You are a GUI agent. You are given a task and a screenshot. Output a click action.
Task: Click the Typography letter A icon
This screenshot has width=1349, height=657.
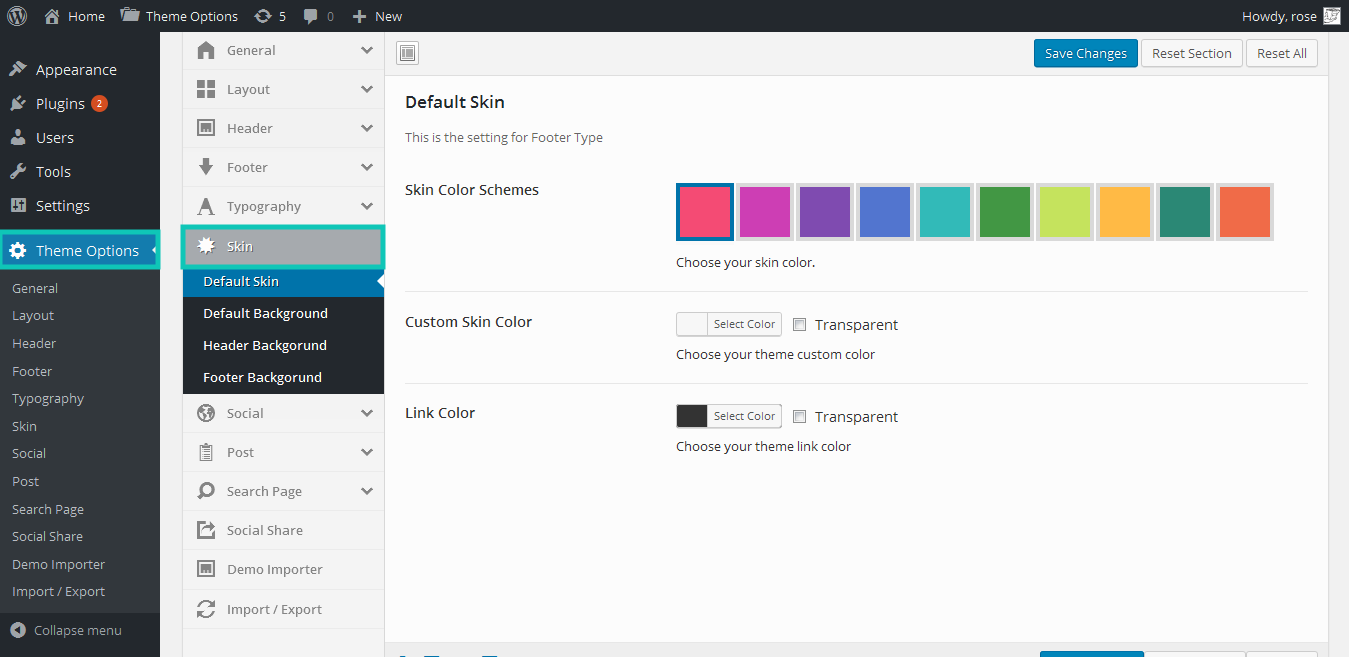point(206,206)
